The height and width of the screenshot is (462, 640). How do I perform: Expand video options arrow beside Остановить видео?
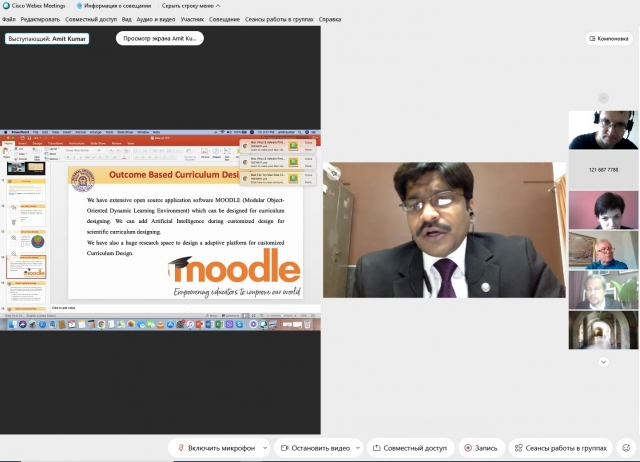click(x=358, y=448)
